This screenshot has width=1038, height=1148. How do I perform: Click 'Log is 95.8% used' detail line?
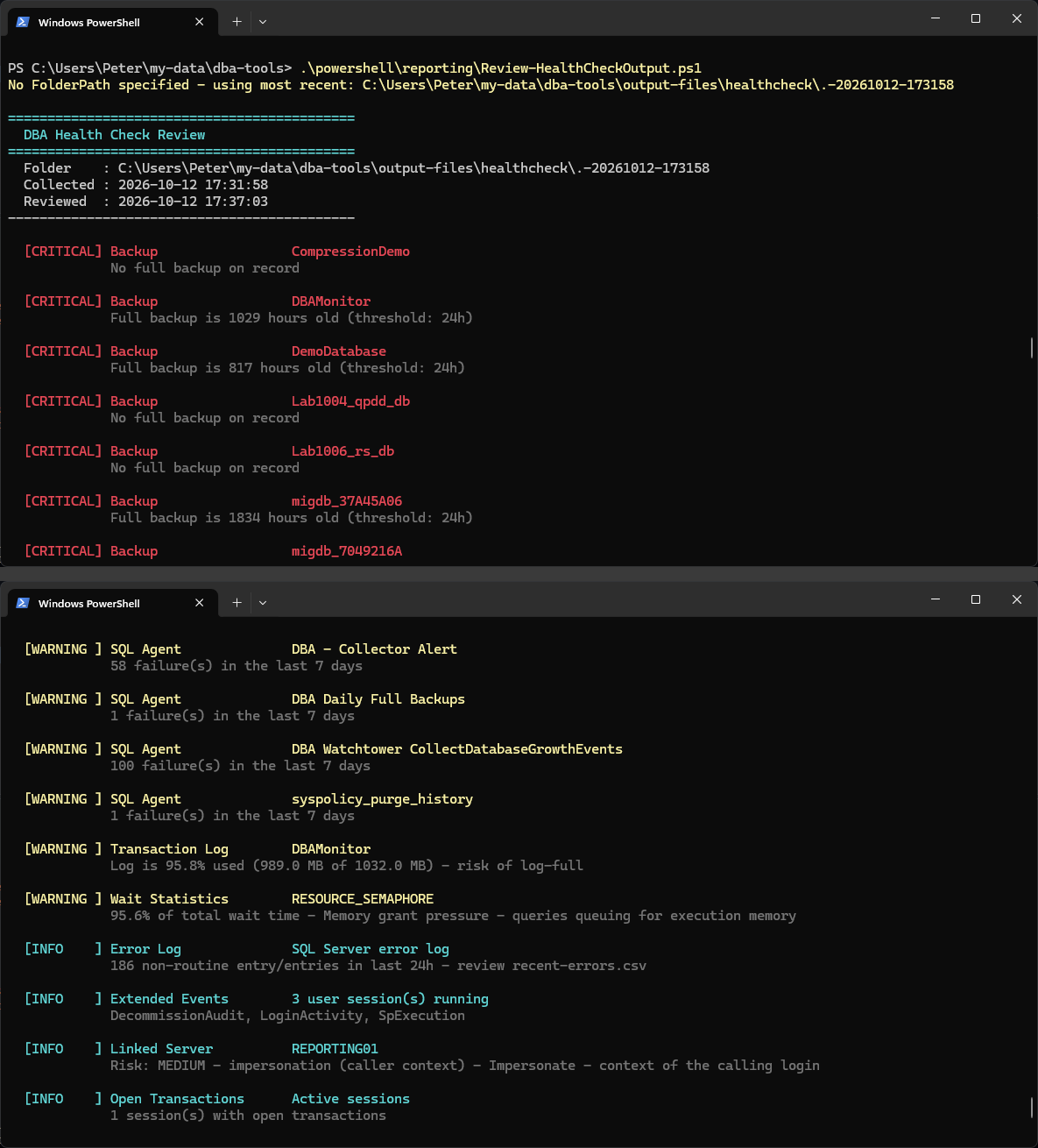tap(347, 866)
